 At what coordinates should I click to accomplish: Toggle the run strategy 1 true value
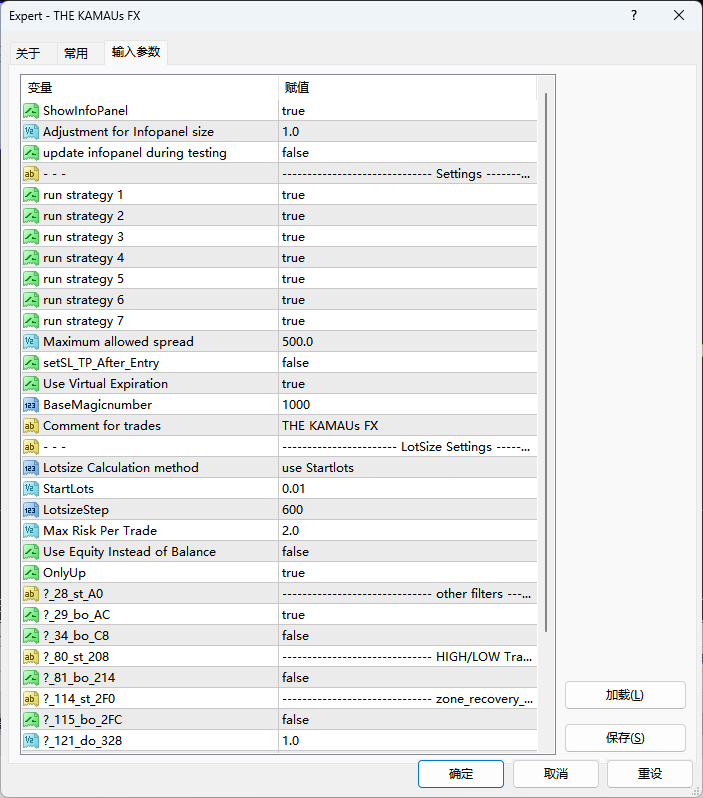pos(407,195)
